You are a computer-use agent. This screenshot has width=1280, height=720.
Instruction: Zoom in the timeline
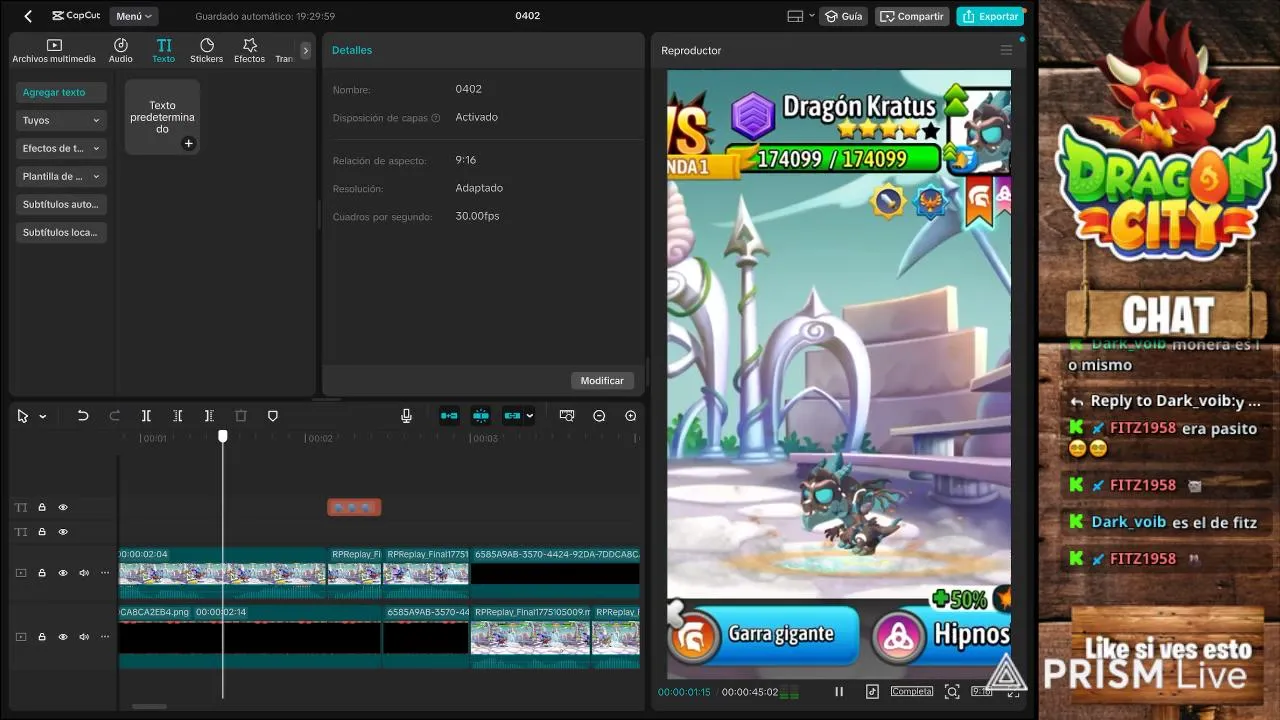coord(631,416)
